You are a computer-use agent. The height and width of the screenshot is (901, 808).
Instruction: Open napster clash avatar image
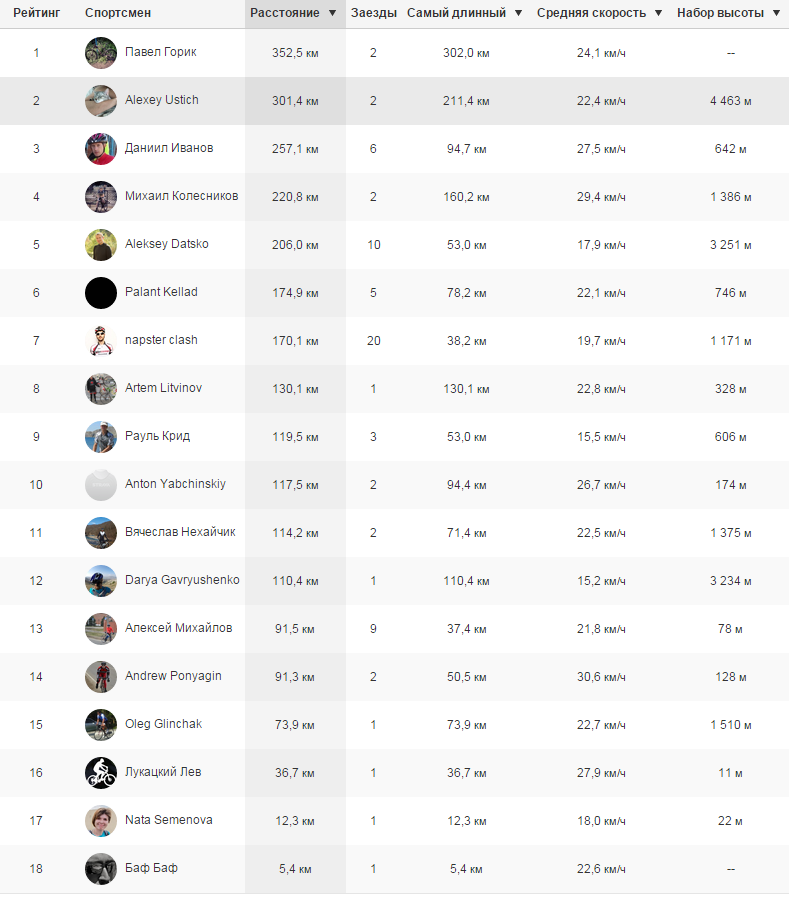point(101,341)
